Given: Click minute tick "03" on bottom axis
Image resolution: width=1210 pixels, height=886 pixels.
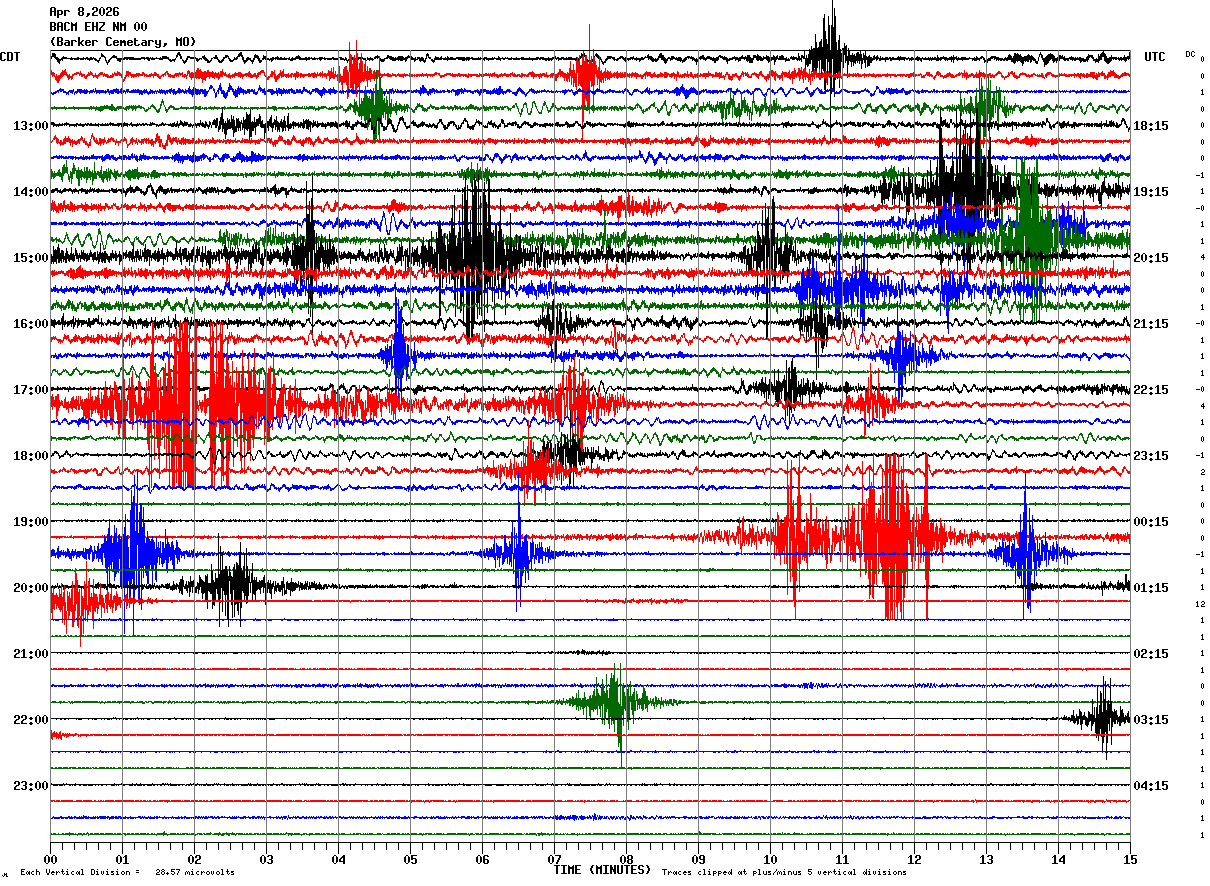Looking at the screenshot, I should (266, 859).
